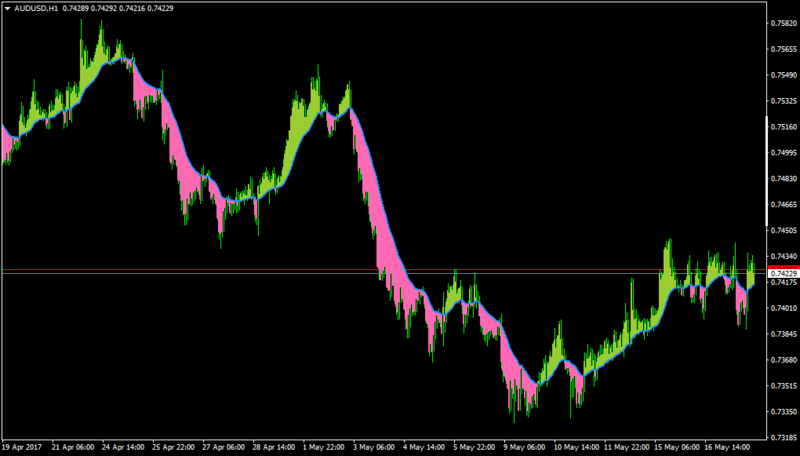Select the 0.73680 price scale label
The width and height of the screenshot is (800, 456).
tap(784, 360)
